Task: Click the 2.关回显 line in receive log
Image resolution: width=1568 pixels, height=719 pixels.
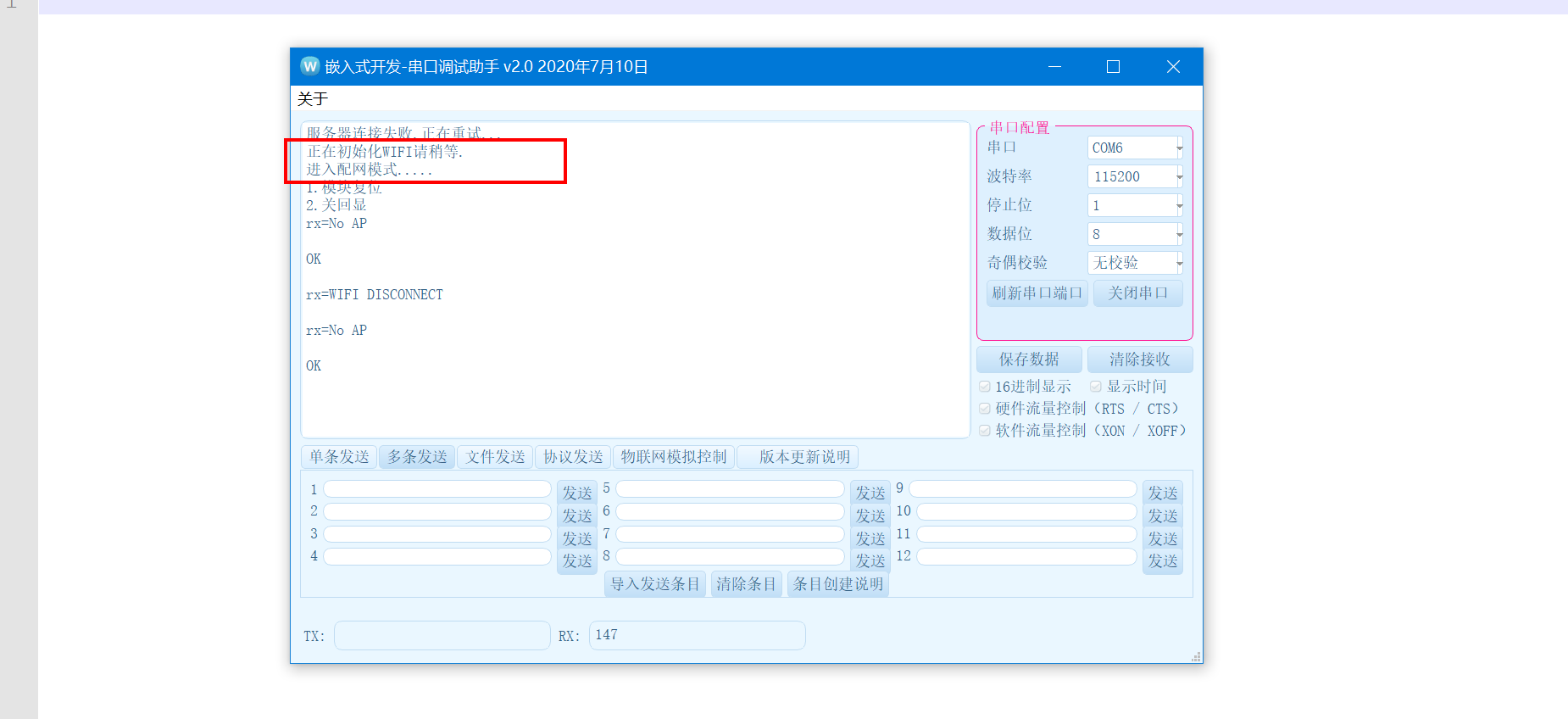Action: 336,205
